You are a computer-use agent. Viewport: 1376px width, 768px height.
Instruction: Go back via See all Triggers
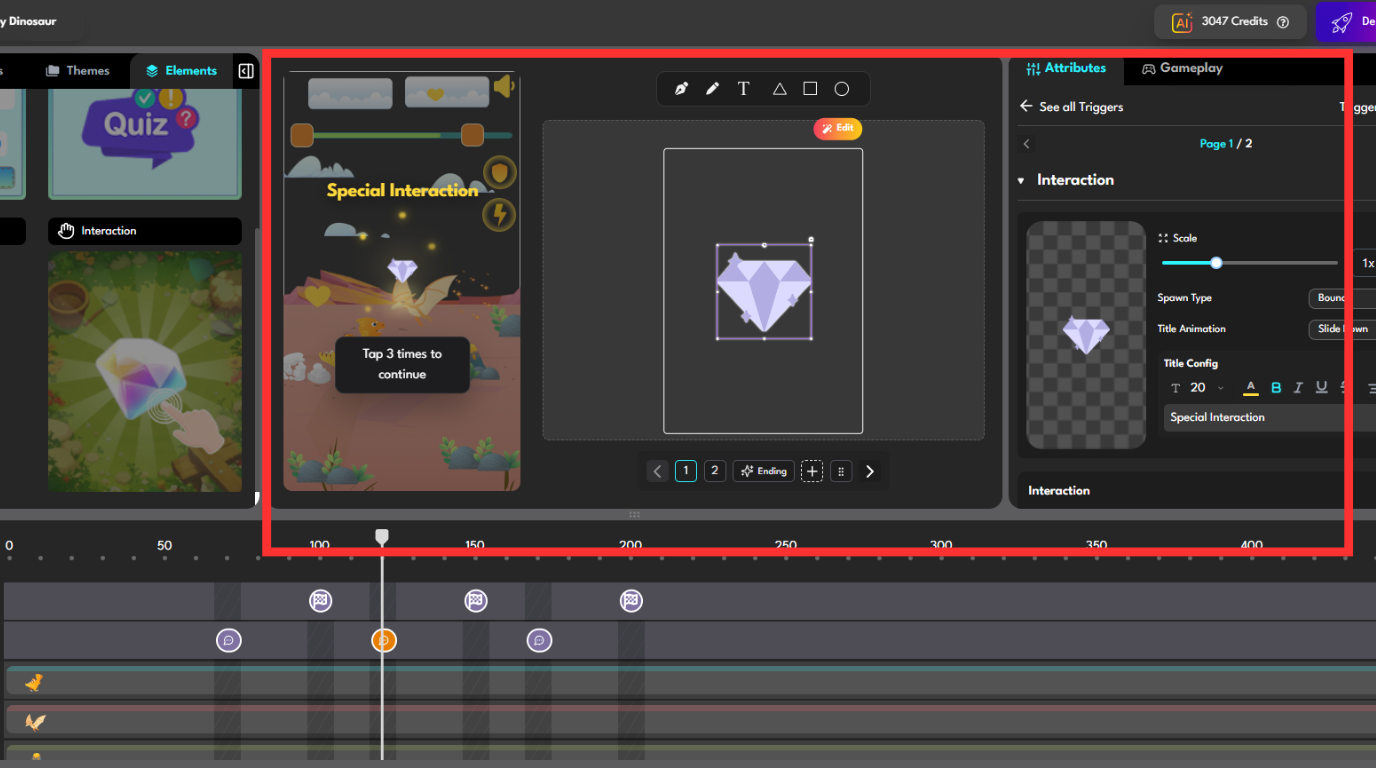(x=1071, y=107)
